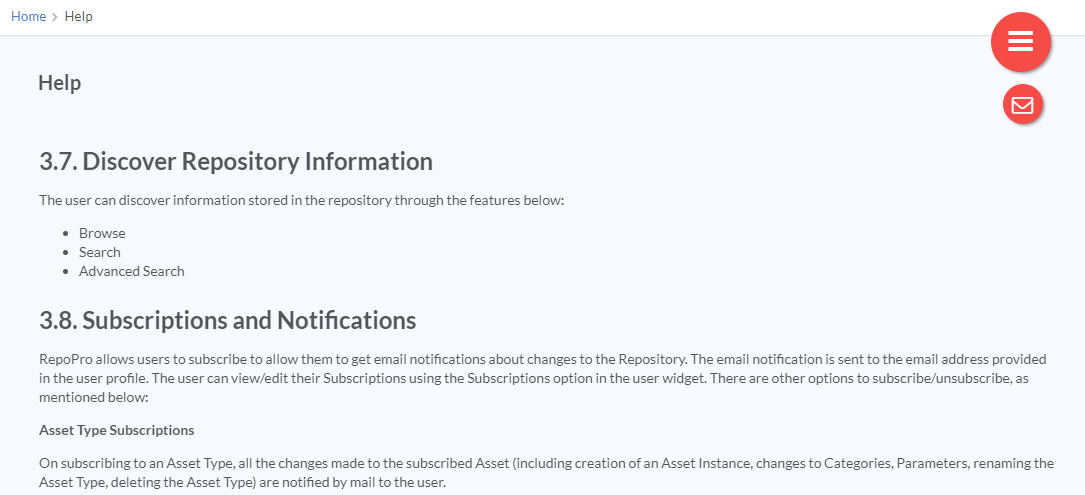Click the bullet beside the Search item

pyautogui.click(x=66, y=253)
